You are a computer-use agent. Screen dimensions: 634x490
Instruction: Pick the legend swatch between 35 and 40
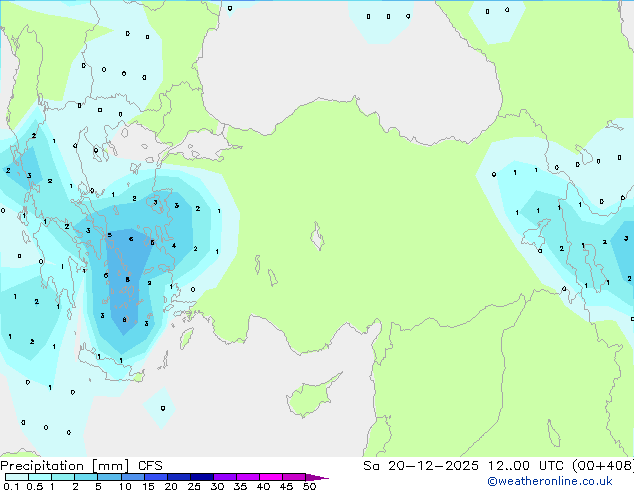point(247,477)
